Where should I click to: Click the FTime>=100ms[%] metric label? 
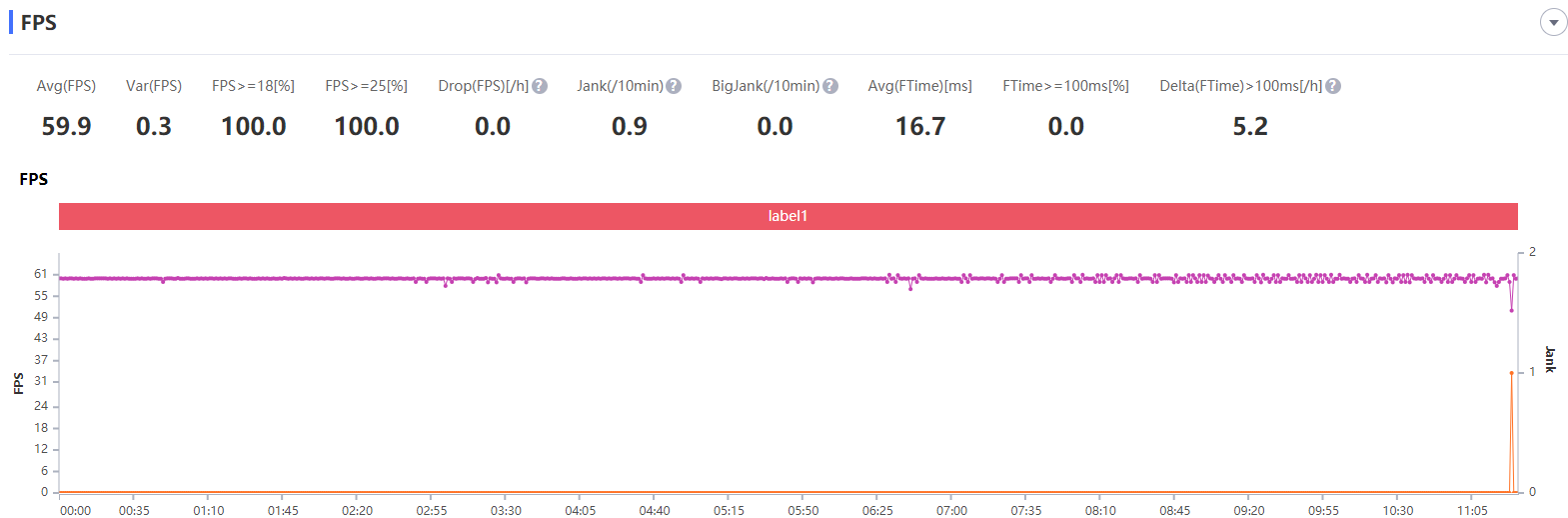[1065, 86]
